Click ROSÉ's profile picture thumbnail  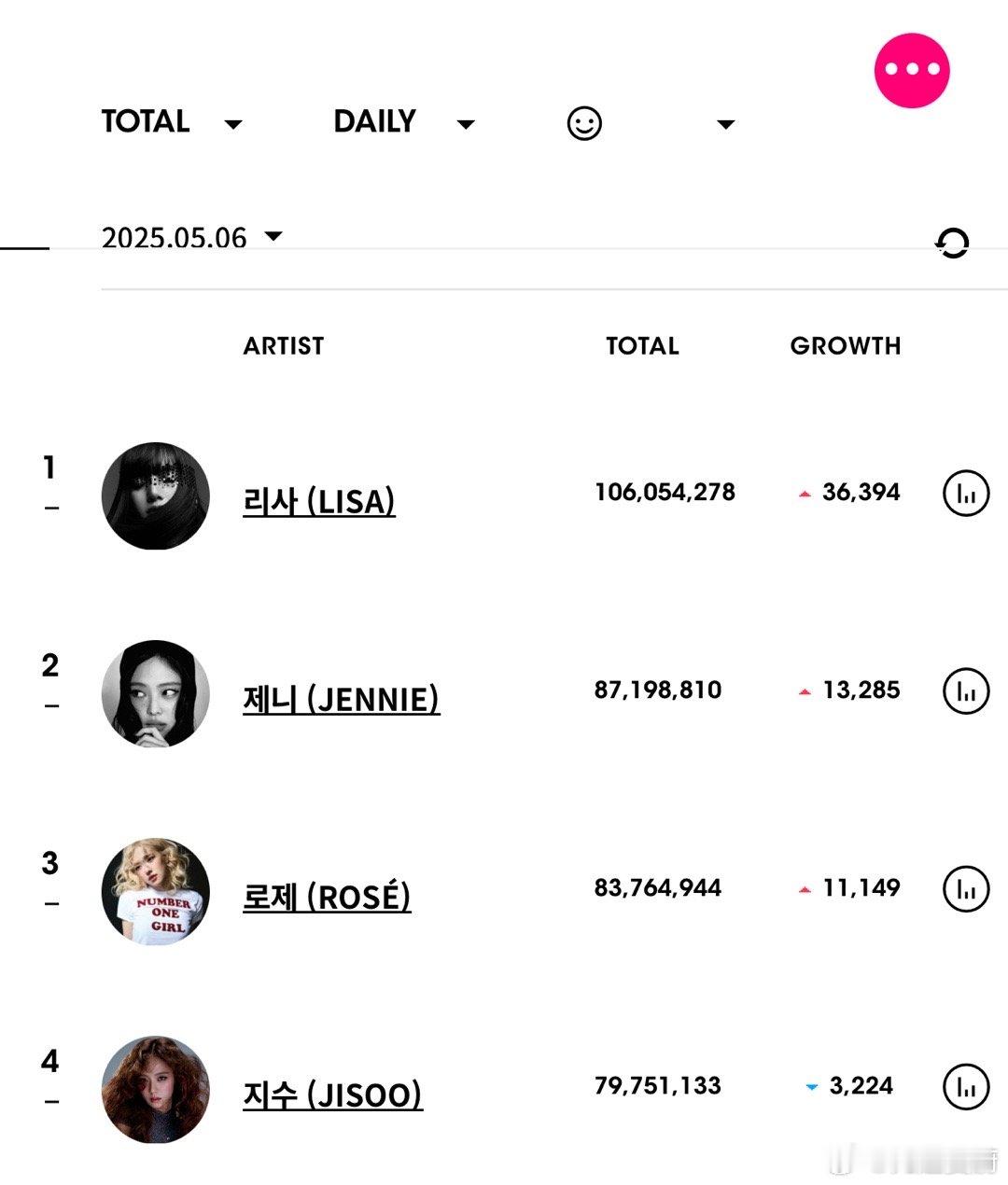(x=155, y=891)
